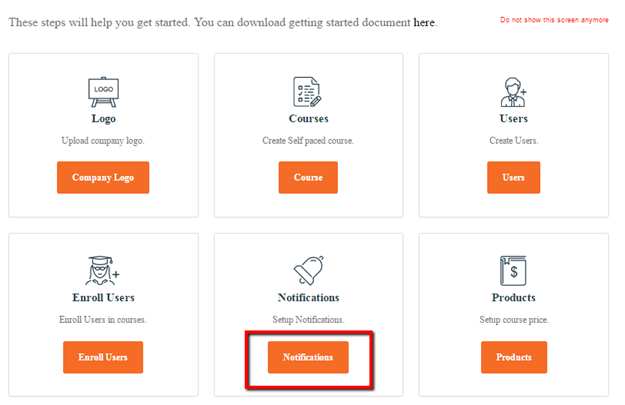Screen dimensions: 625x405
Task: Click the Users add-person icon
Action: 513,92
